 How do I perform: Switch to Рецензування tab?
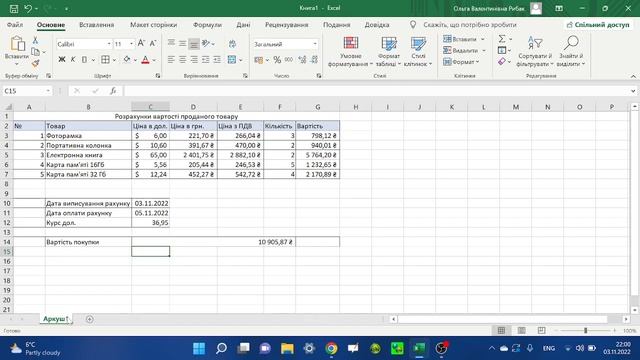[287, 25]
